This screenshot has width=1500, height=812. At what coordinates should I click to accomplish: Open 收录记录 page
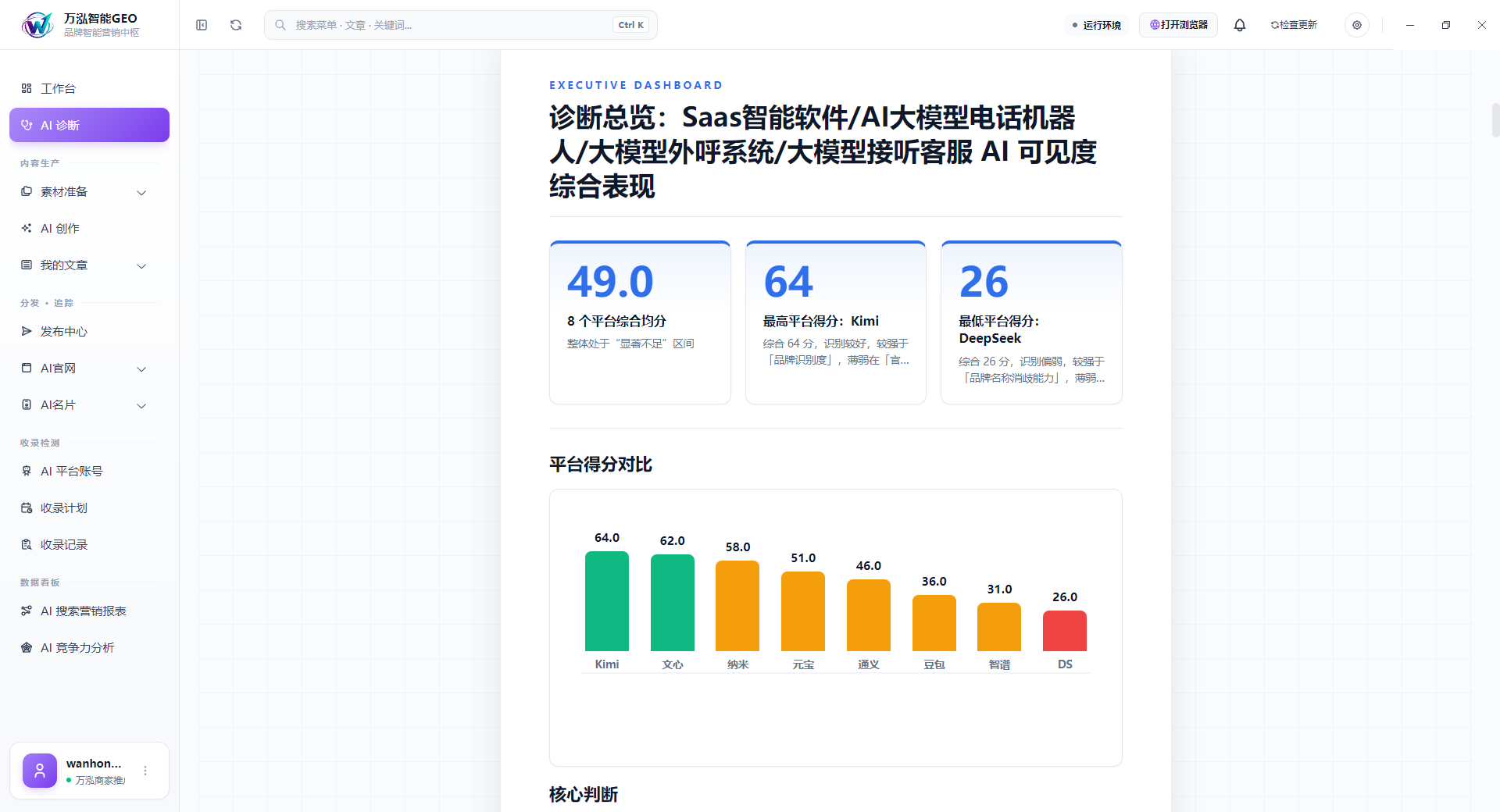89,544
